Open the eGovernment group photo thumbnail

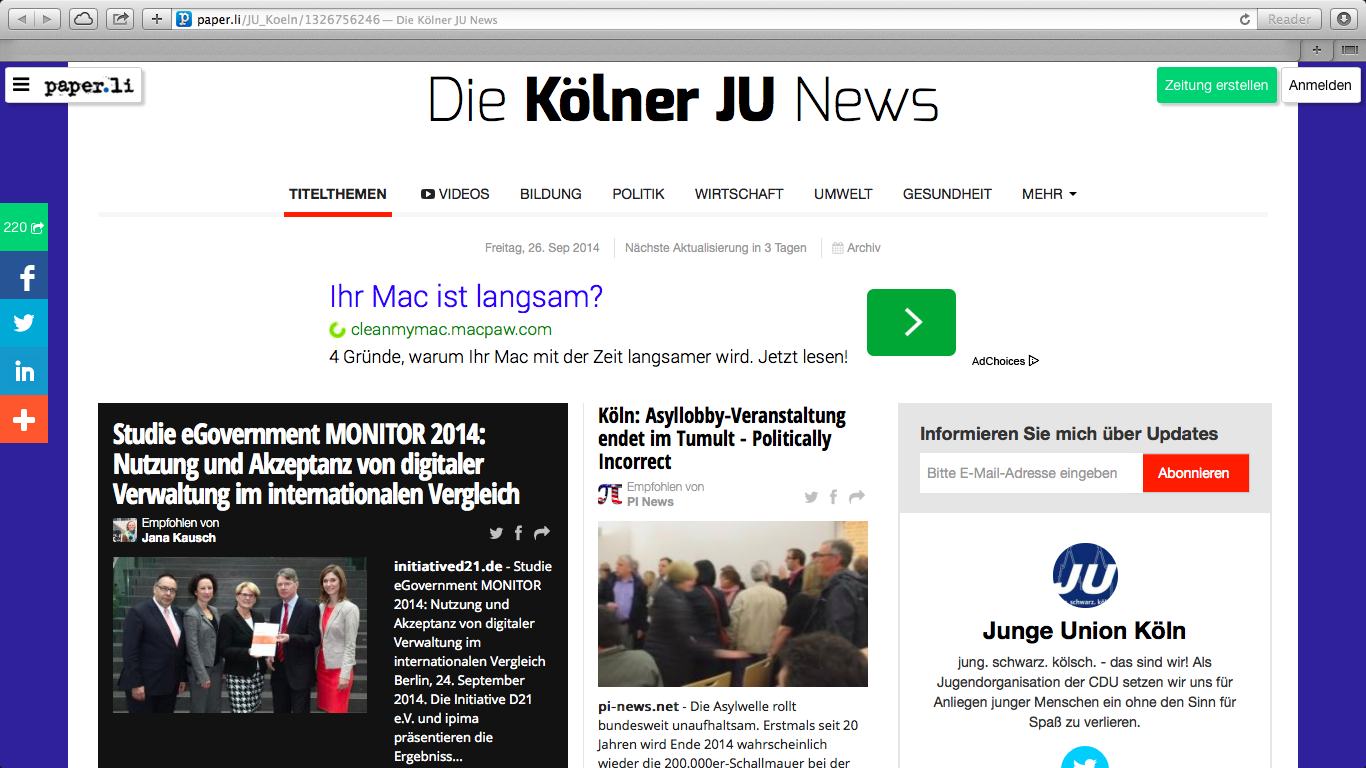point(240,635)
